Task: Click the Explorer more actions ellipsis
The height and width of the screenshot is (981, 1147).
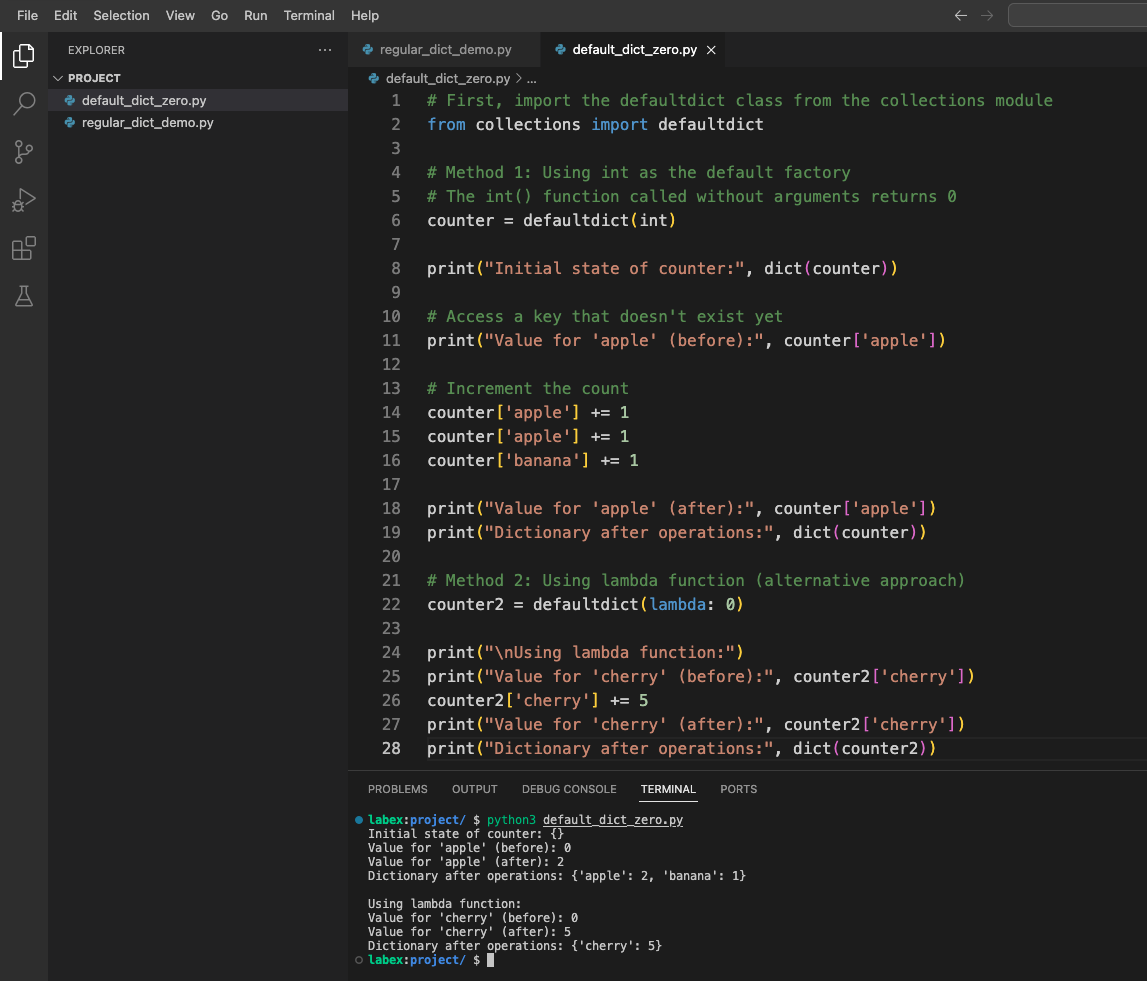Action: point(324,50)
